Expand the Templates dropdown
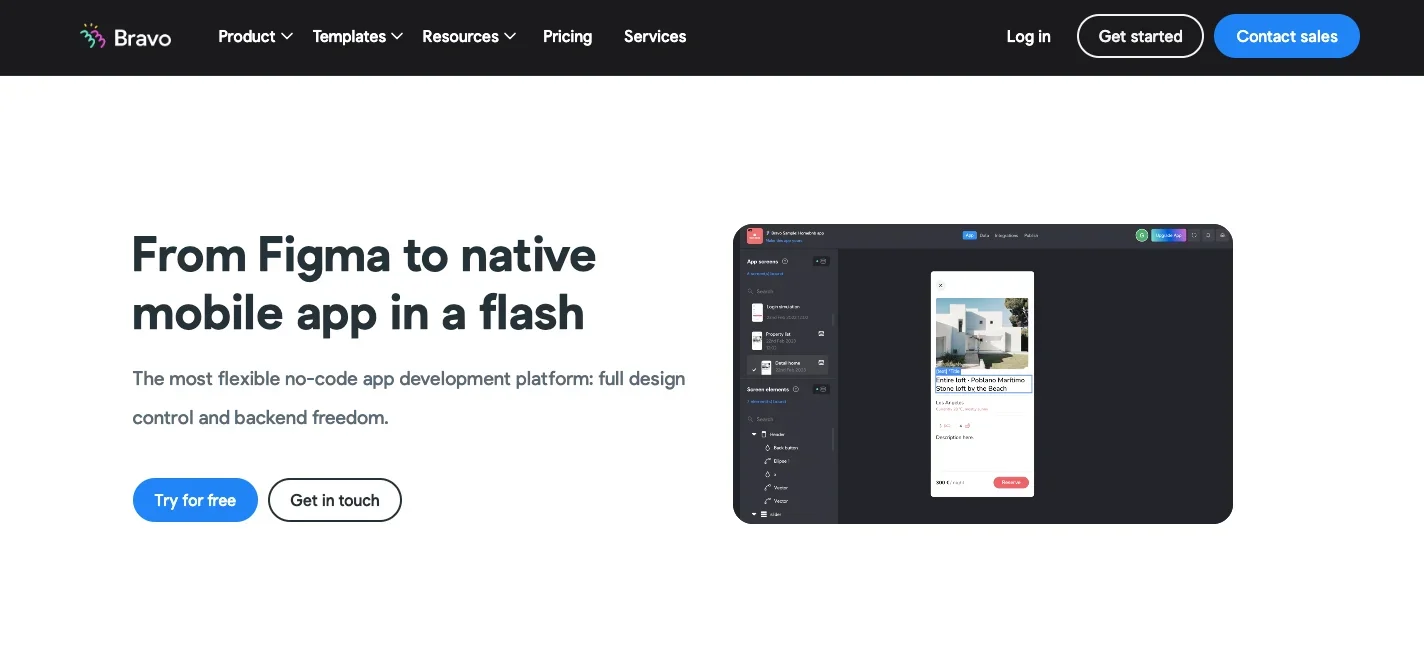 coord(357,37)
